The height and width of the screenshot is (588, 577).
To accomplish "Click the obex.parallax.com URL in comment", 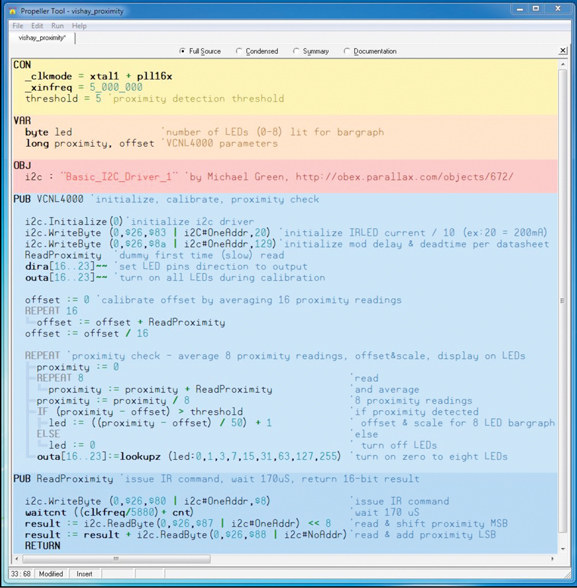I will coord(404,177).
